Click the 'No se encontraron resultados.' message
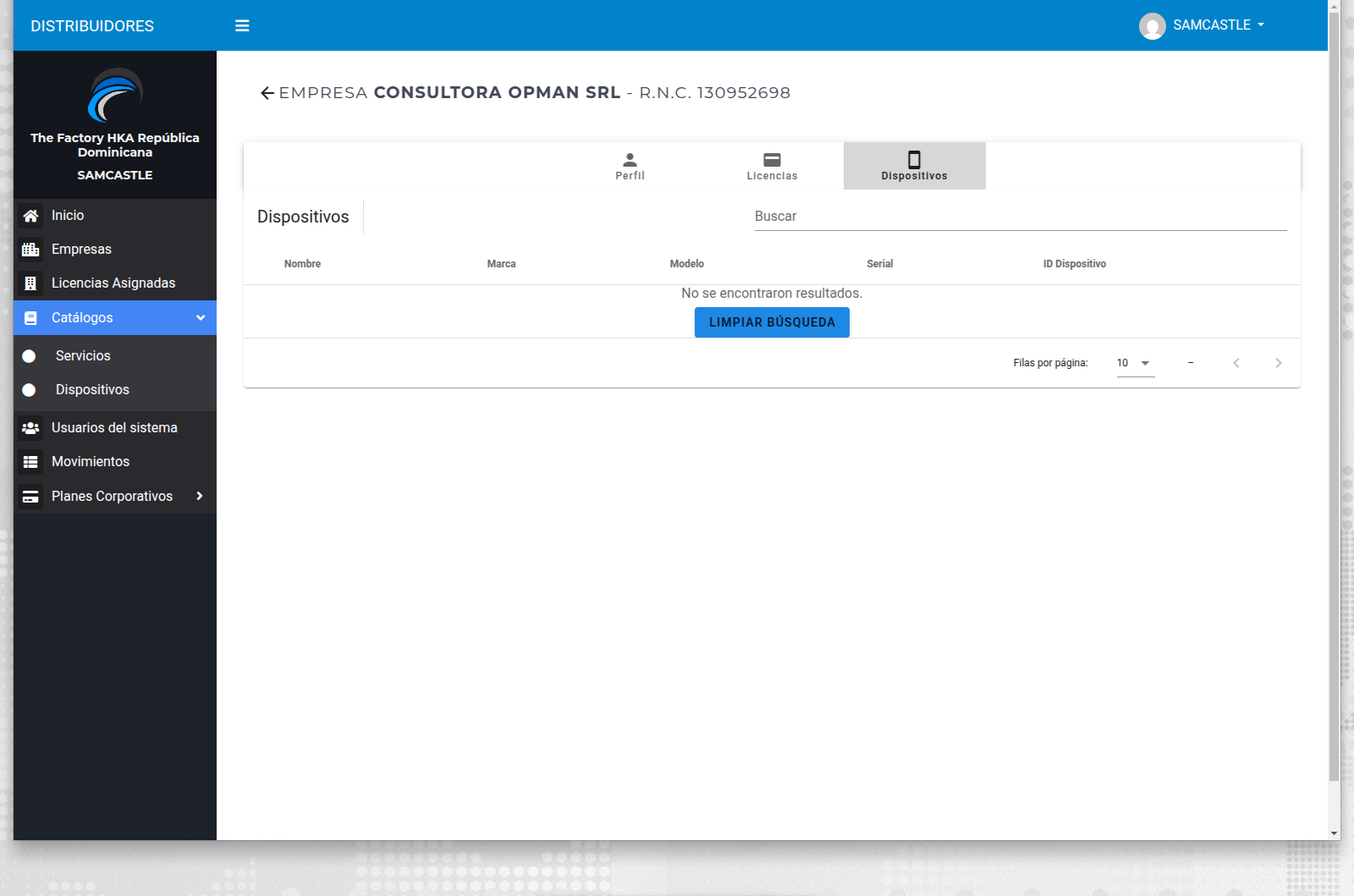Screen dimensions: 1354x896 coord(772,294)
